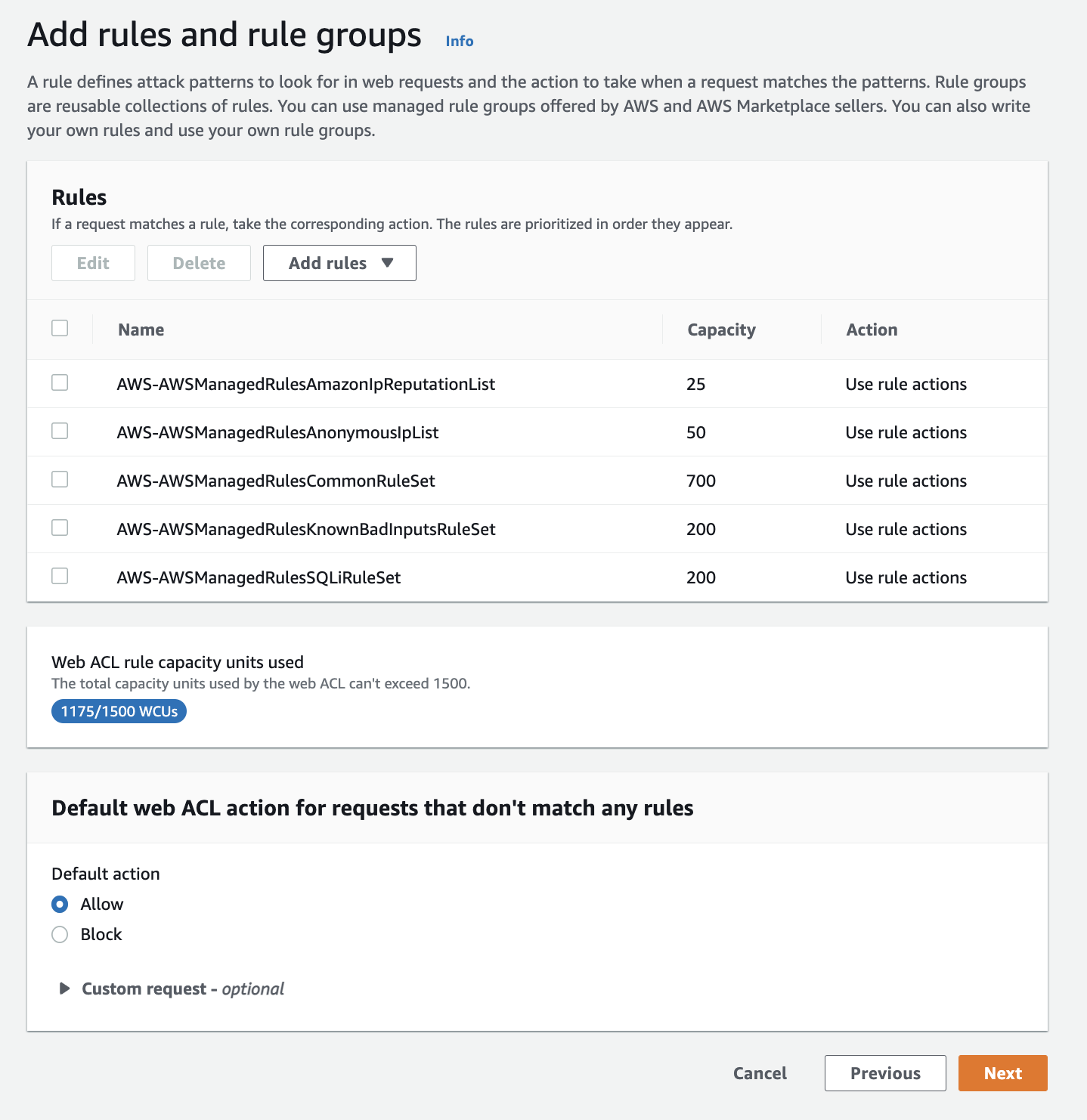Check AWSManagedRulesAmazonIpReputationList rule checkbox
This screenshot has width=1087, height=1120.
click(60, 382)
